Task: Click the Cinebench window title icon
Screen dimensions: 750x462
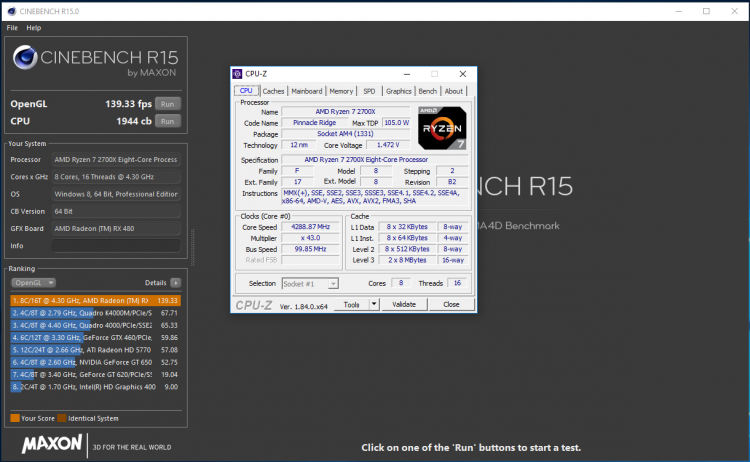Action: click(x=11, y=11)
